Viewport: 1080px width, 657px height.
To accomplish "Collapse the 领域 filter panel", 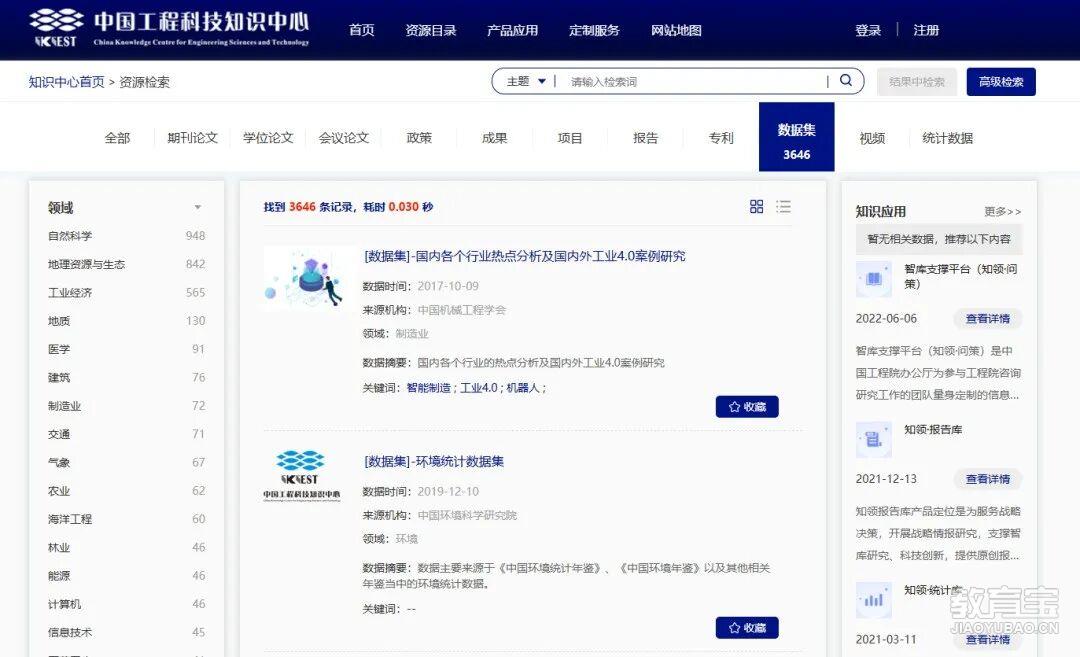I will (x=198, y=207).
